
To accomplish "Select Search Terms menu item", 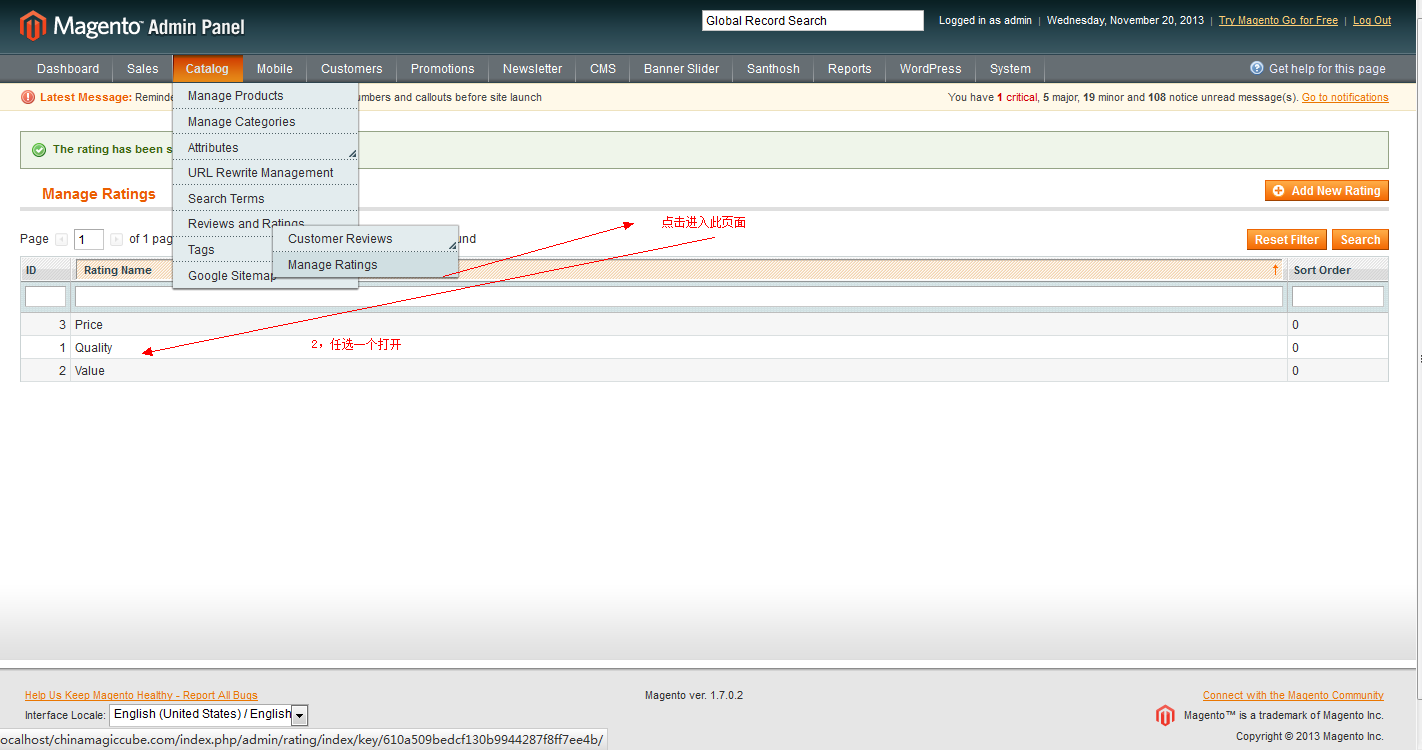I will [265, 199].
